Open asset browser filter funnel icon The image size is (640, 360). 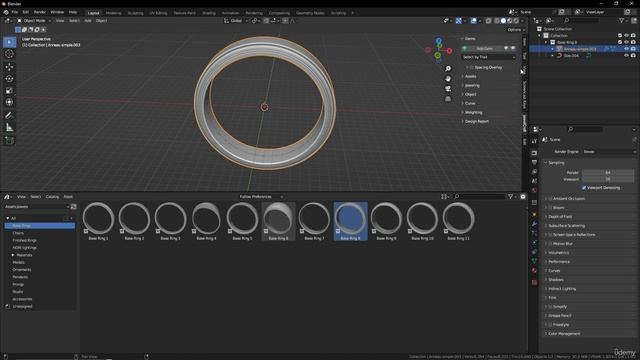pyautogui.click(x=510, y=197)
